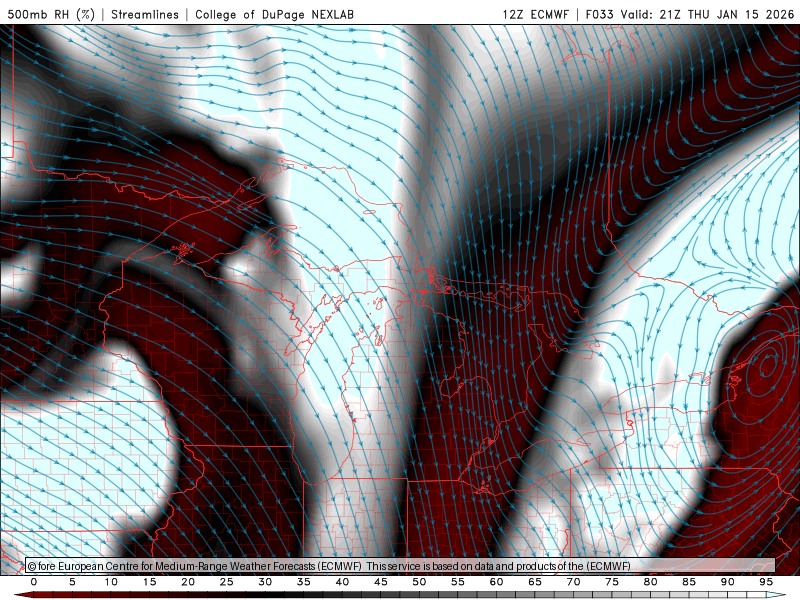Select the "12Z ECMWF" model run label
The width and height of the screenshot is (800, 600).
[x=535, y=14]
